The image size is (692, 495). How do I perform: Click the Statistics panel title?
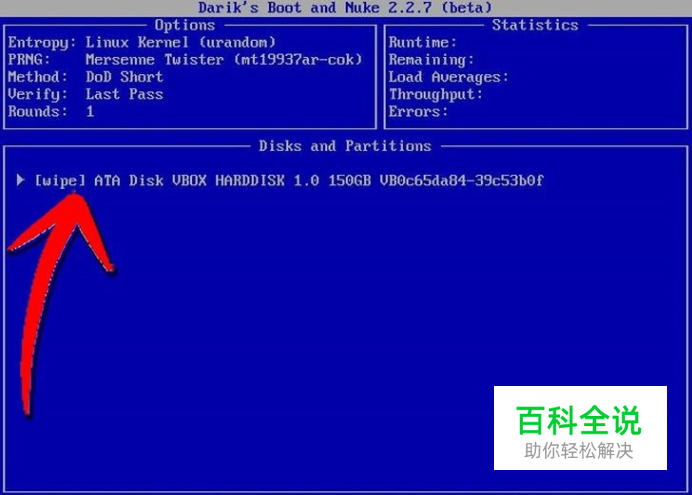click(535, 25)
